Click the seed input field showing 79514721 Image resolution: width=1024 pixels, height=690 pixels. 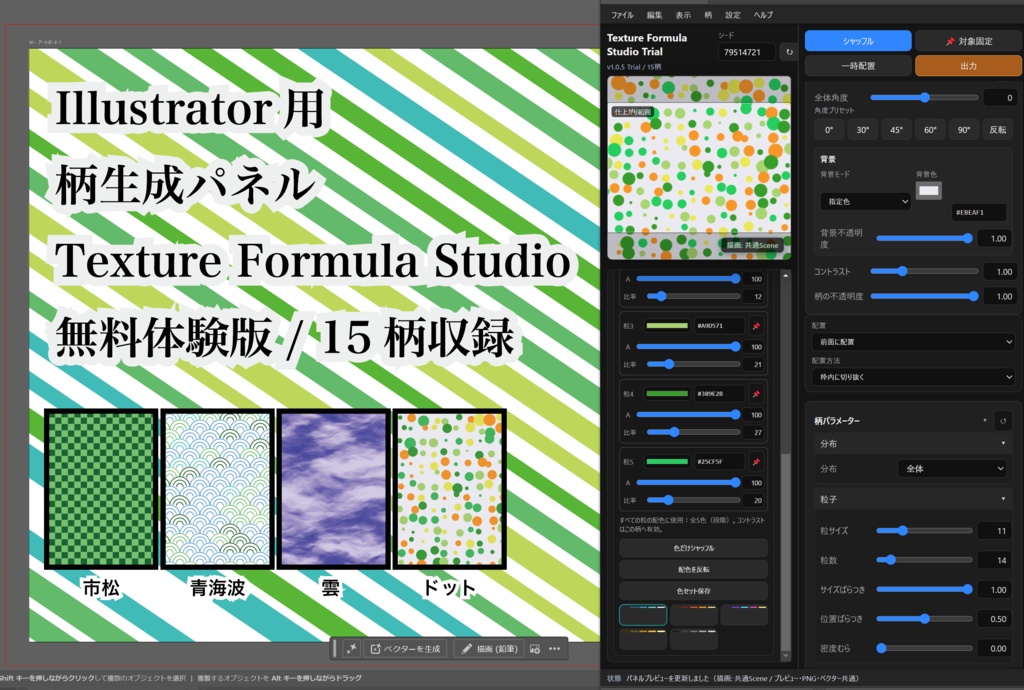coord(746,52)
